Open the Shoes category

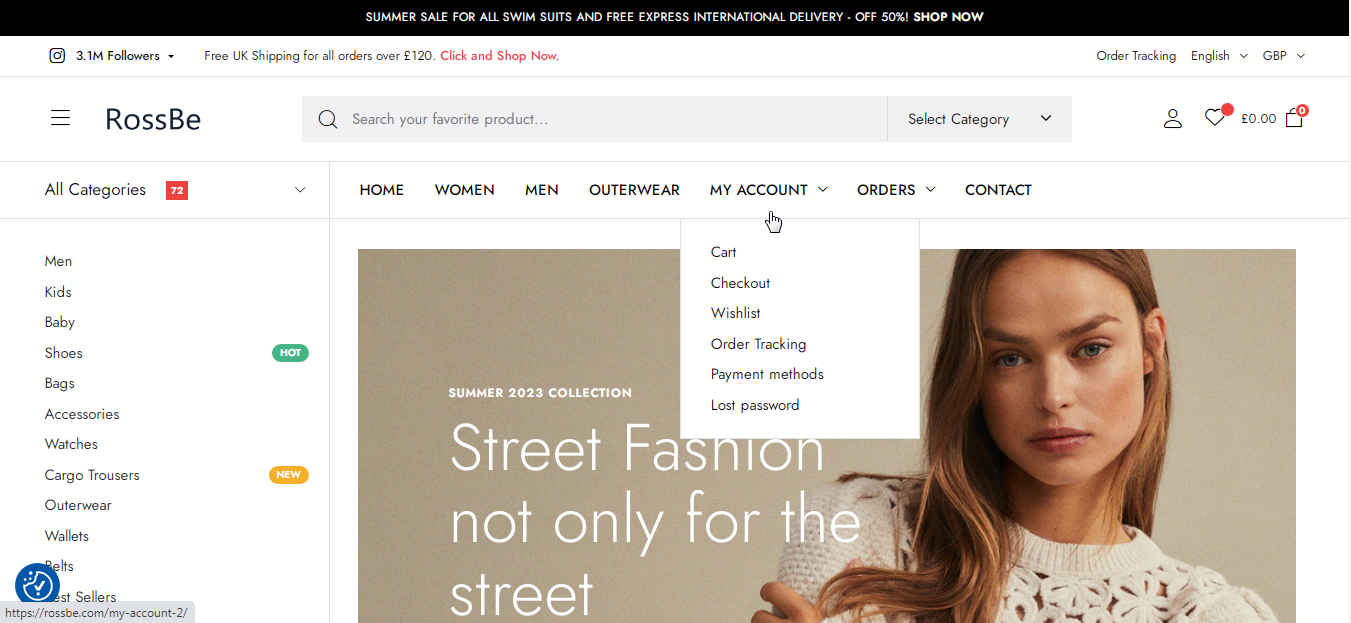(64, 353)
